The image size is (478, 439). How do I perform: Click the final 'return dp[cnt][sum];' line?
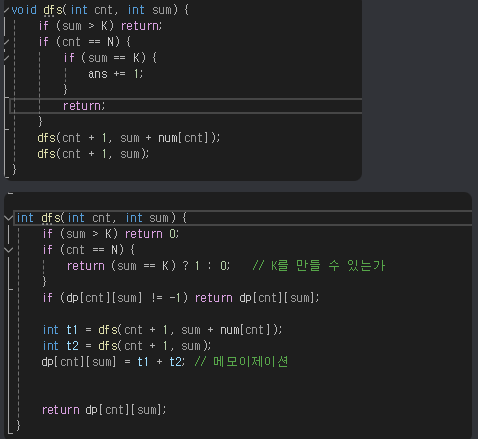click(104, 410)
